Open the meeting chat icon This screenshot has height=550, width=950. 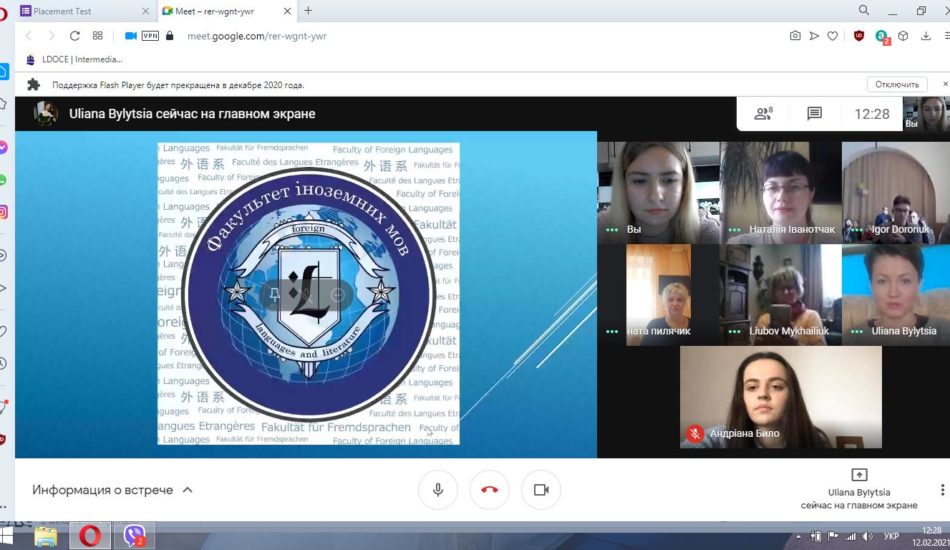point(814,114)
